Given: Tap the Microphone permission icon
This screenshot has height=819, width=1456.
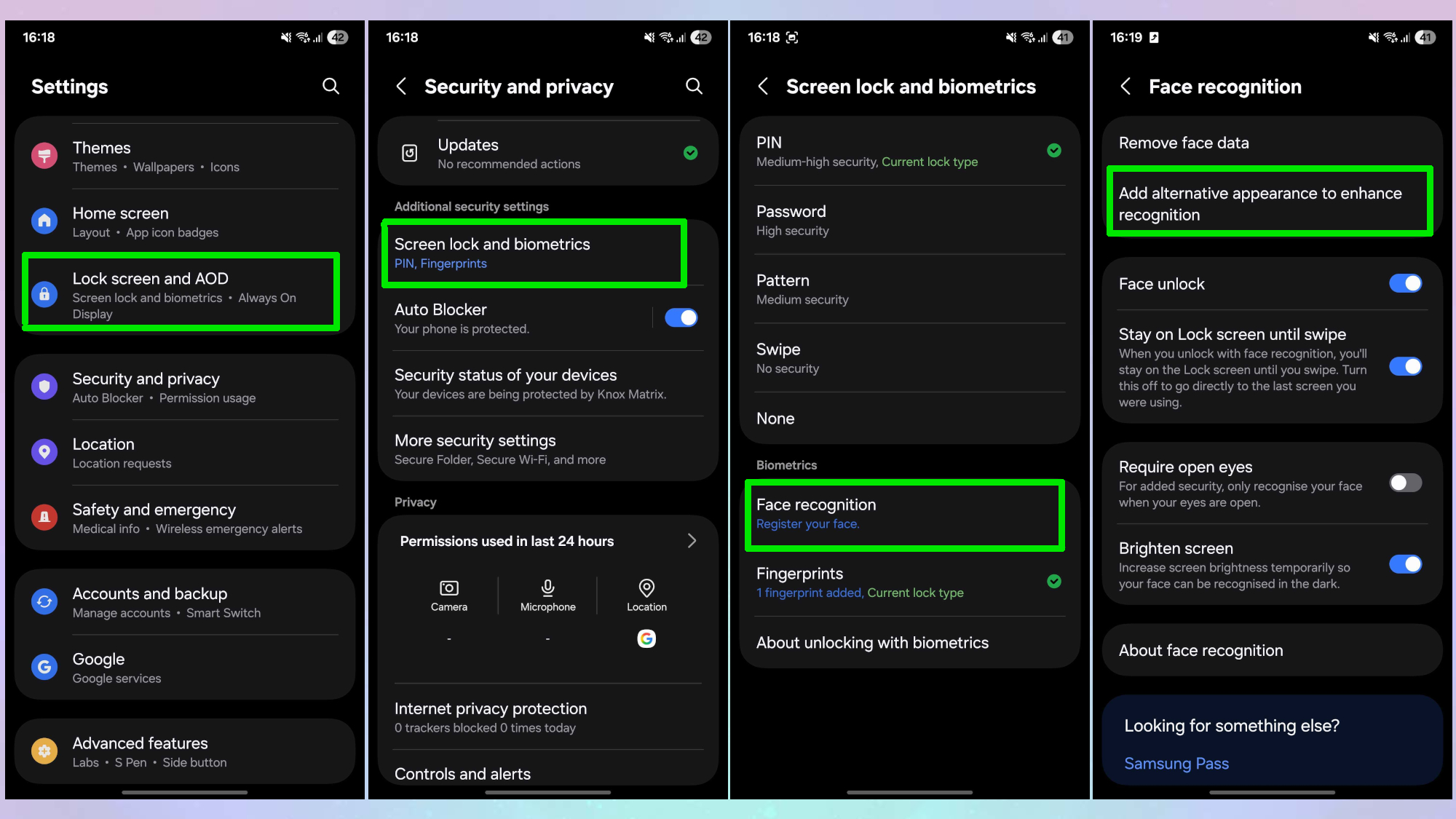Looking at the screenshot, I should tap(547, 588).
